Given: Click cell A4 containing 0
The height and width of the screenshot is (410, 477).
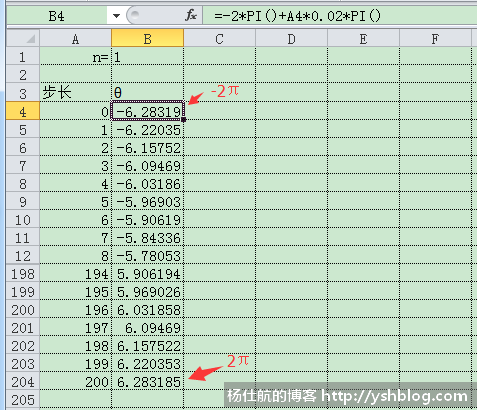Looking at the screenshot, I should click(x=76, y=111).
